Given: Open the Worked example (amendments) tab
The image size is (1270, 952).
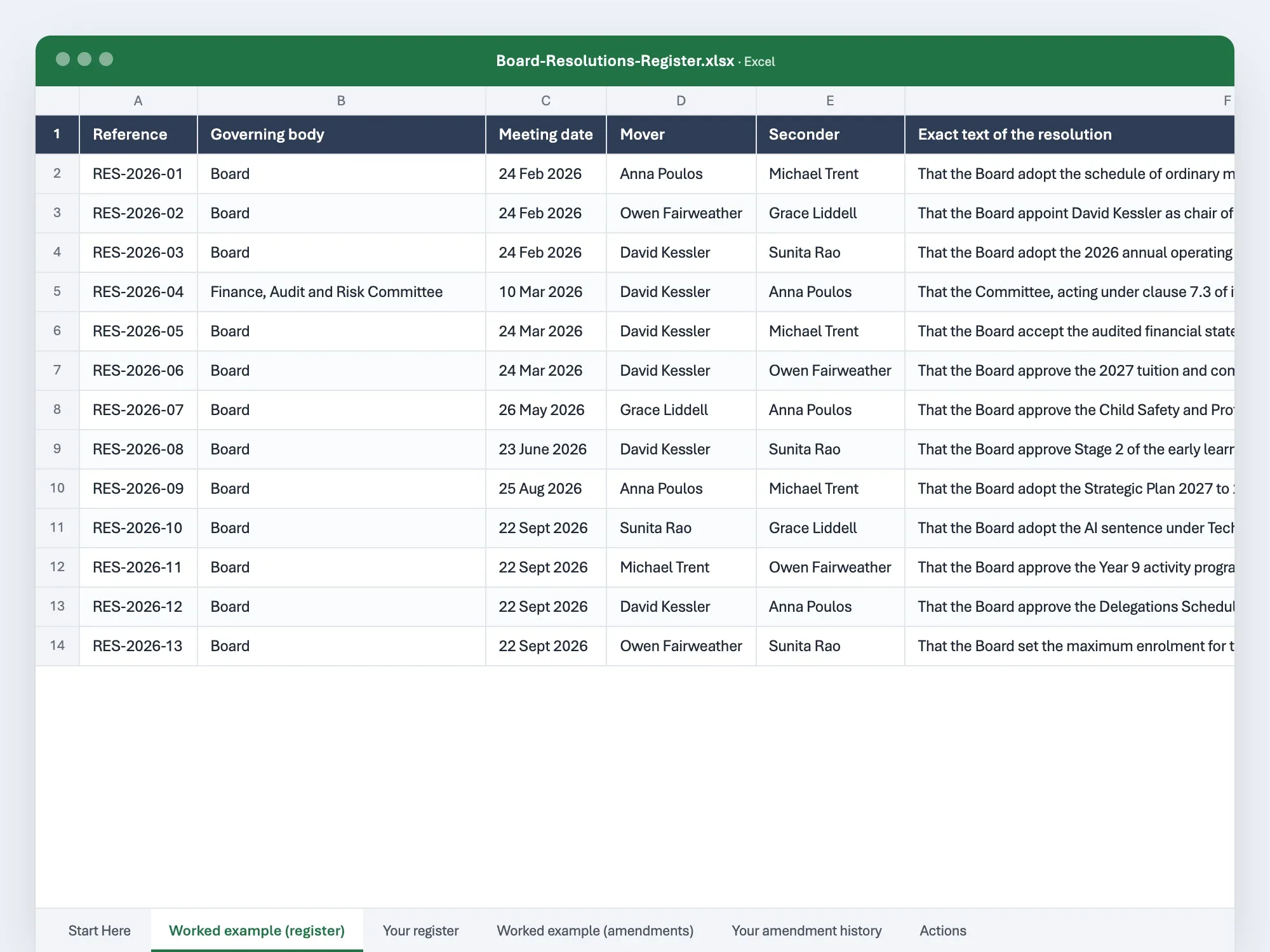Looking at the screenshot, I should 595,930.
